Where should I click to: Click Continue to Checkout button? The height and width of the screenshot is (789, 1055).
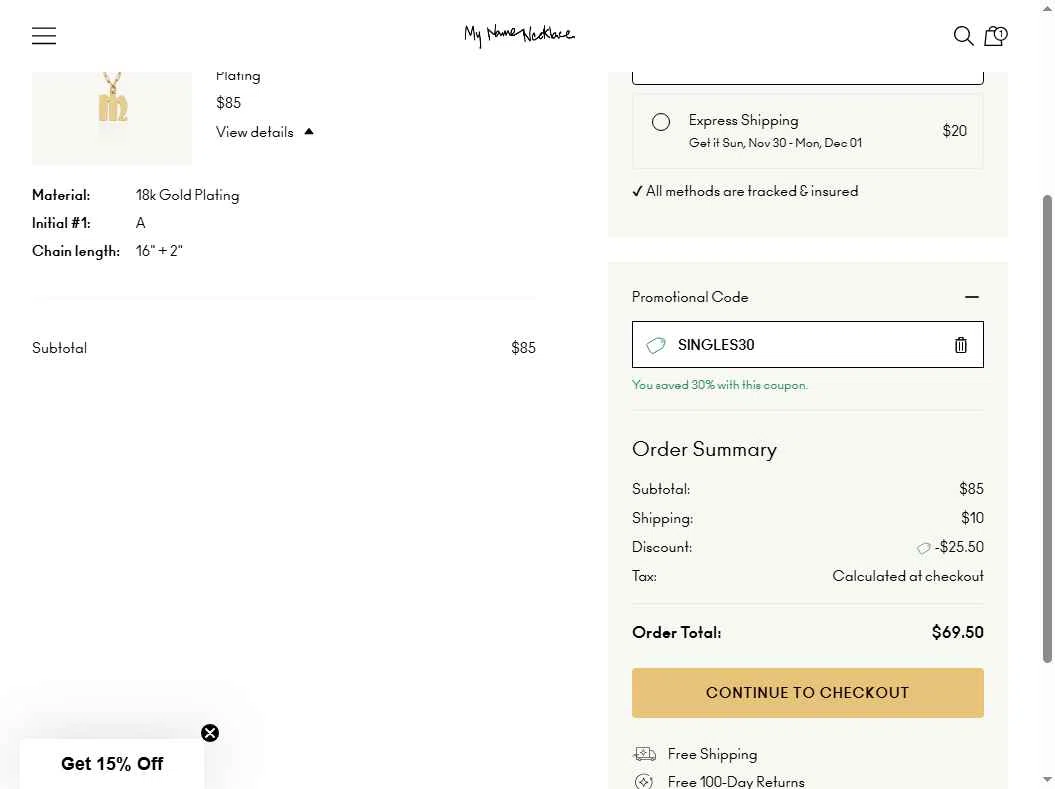[x=807, y=693]
